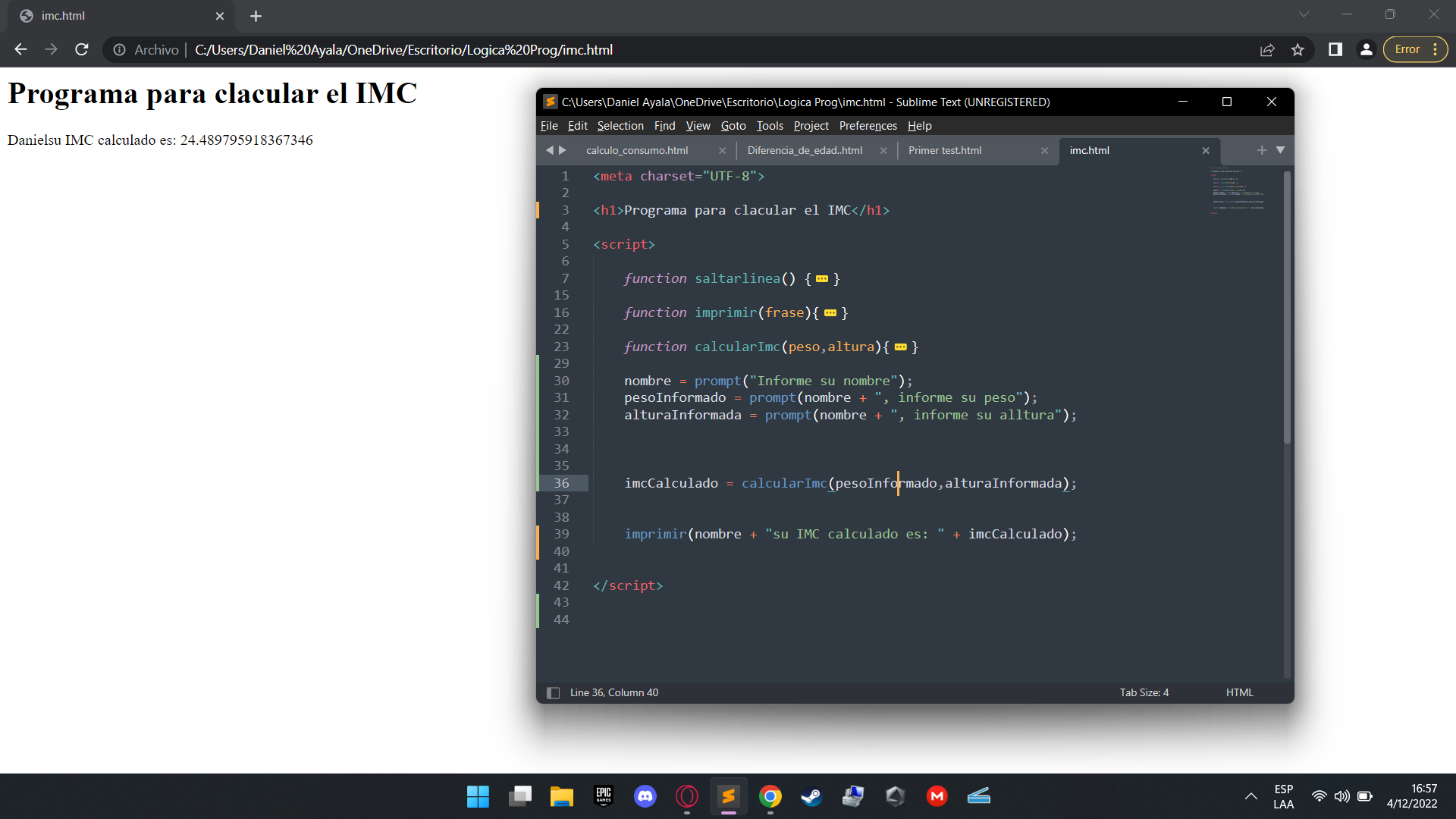Open Google Chrome from taskbar
Viewport: 1456px width, 819px height.
pos(770,796)
